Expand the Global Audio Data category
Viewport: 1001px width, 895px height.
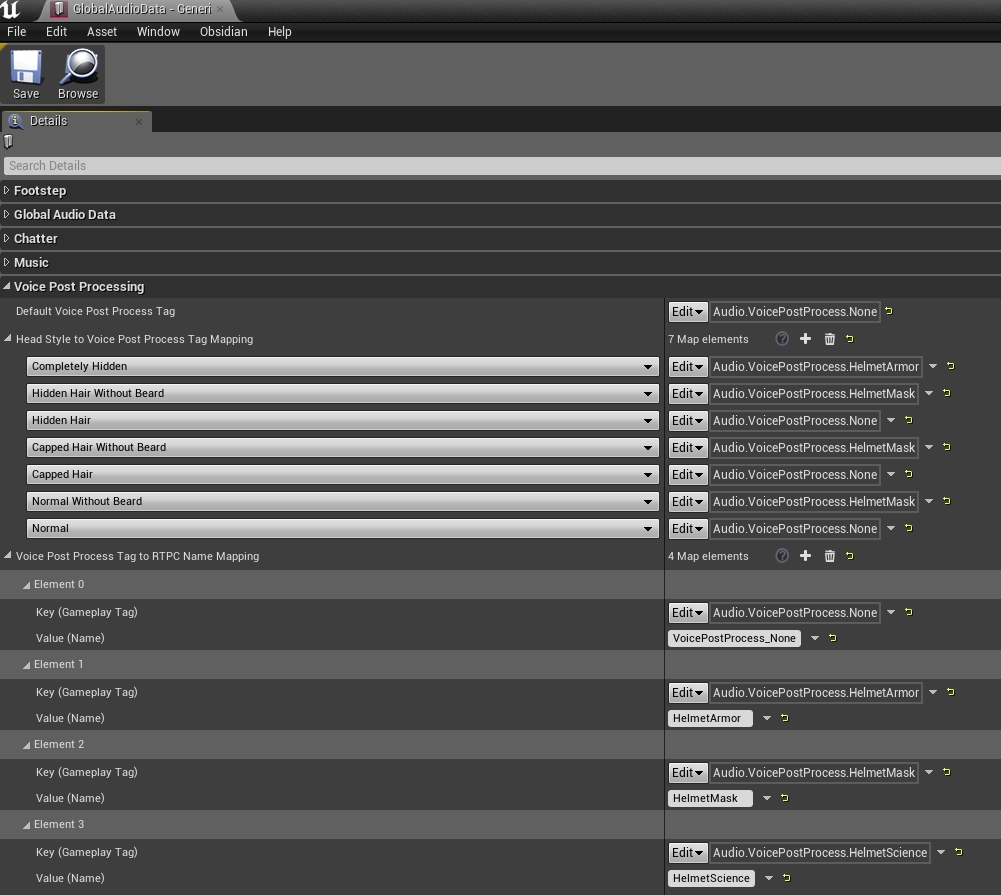6,214
